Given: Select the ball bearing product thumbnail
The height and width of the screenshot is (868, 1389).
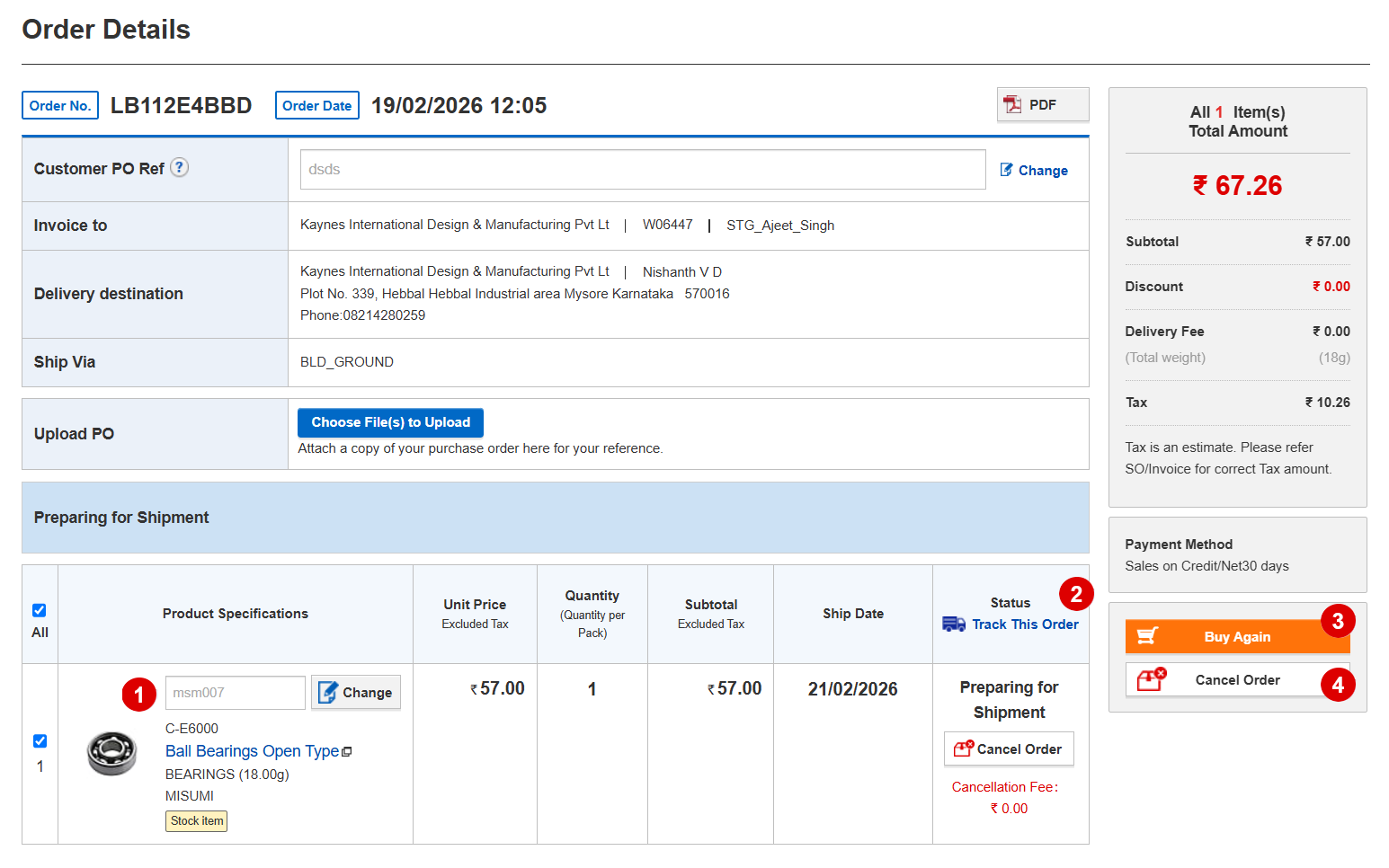Looking at the screenshot, I should tap(111, 753).
